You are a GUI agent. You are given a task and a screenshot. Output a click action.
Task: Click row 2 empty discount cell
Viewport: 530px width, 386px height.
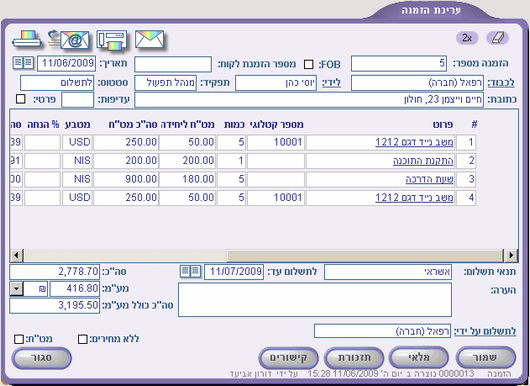point(43,161)
